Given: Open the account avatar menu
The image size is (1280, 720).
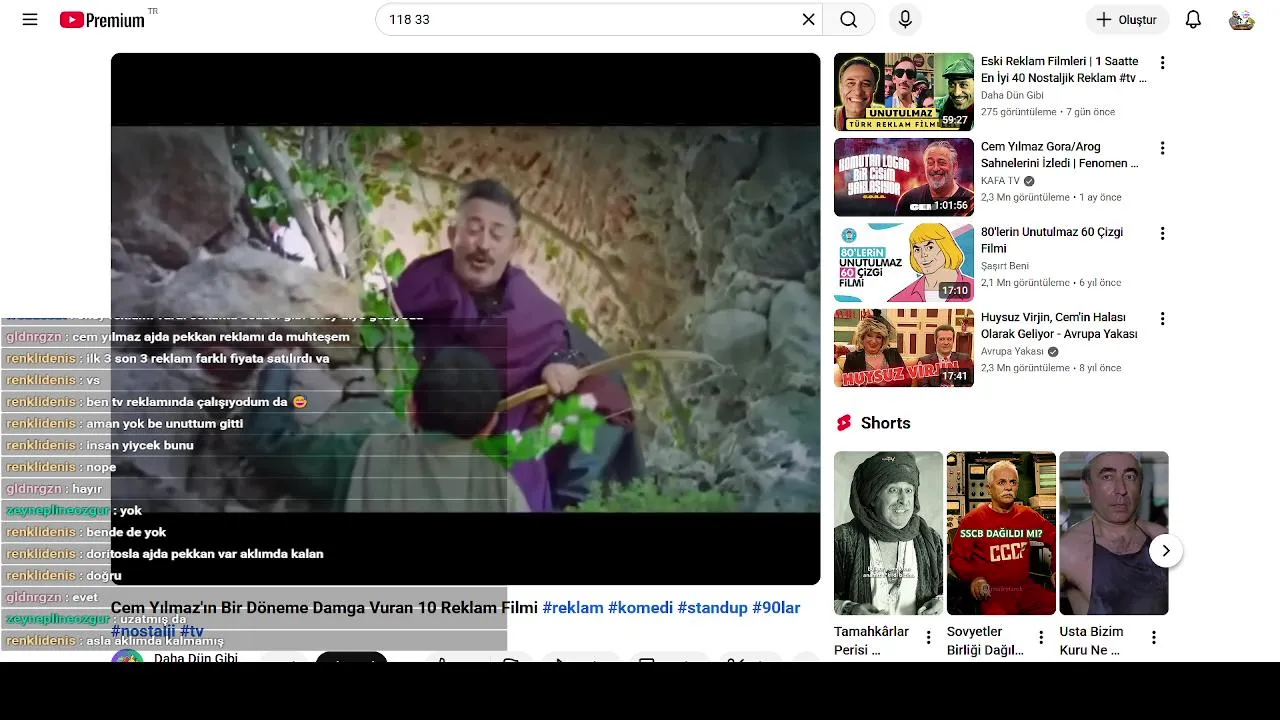Looking at the screenshot, I should click(x=1241, y=19).
